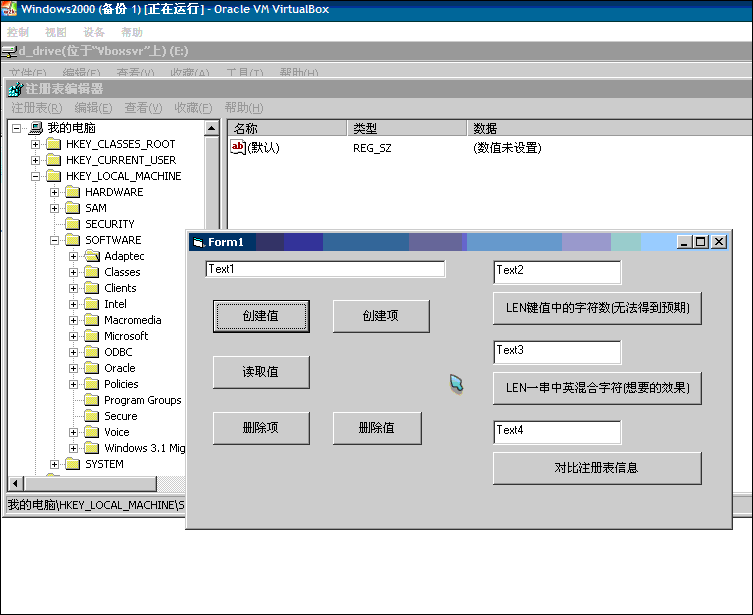
Task: Select the HARDWARE folder icon
Action: (x=73, y=192)
